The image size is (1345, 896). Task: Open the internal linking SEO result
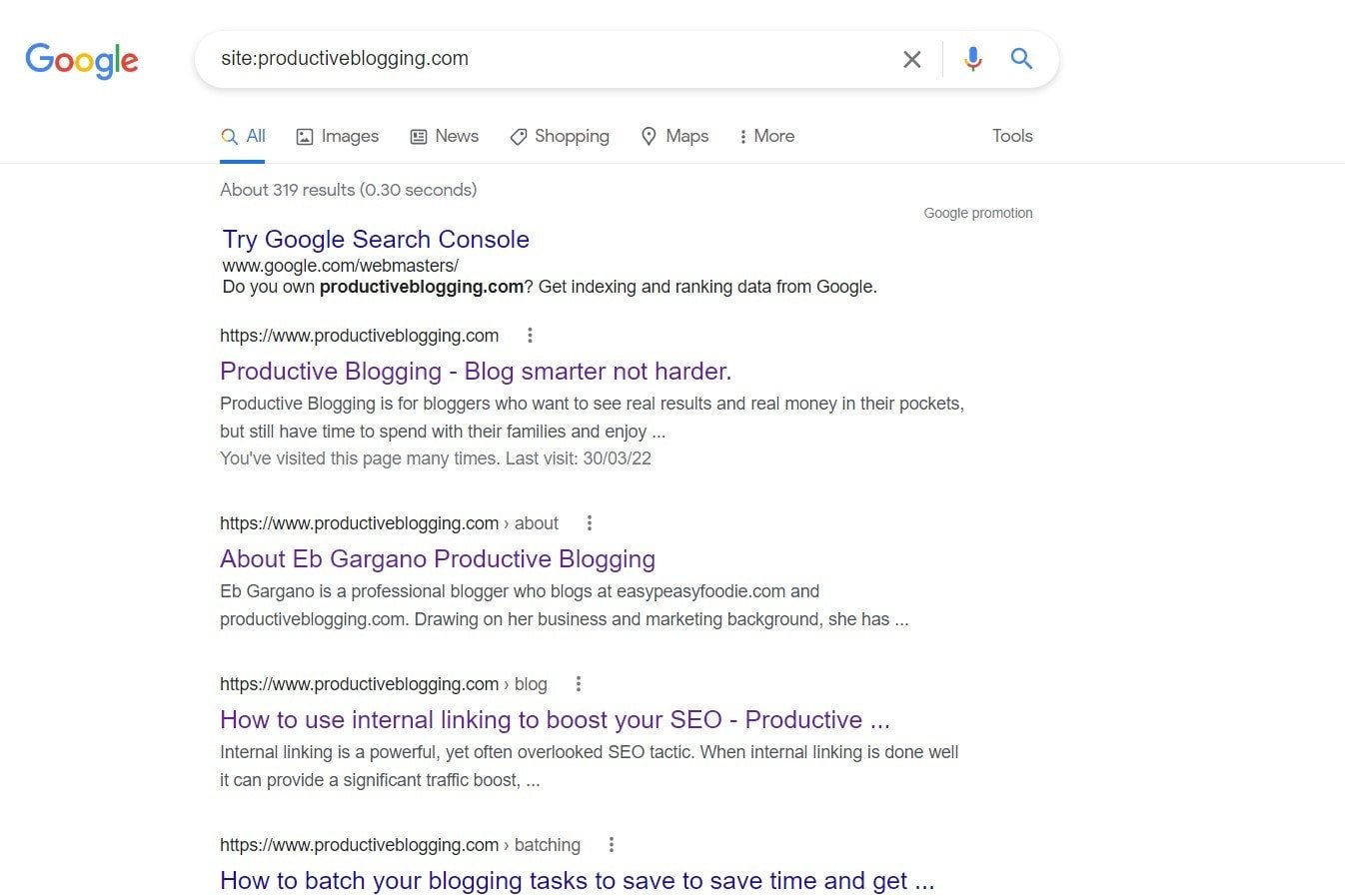555,720
